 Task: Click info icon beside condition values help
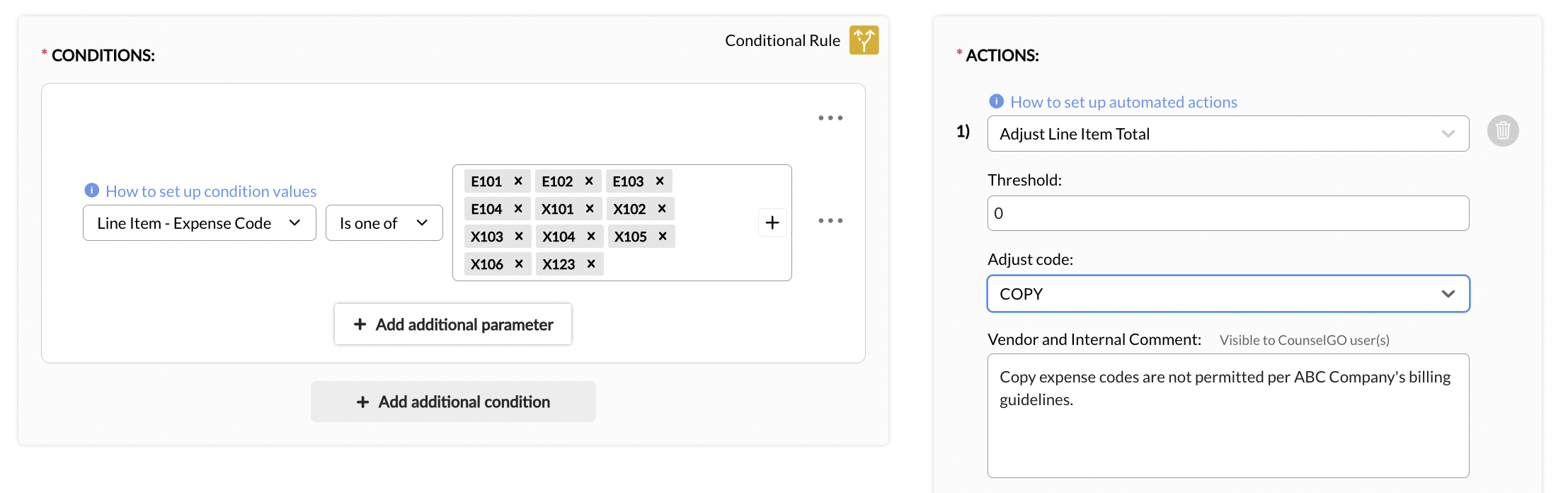click(x=91, y=191)
